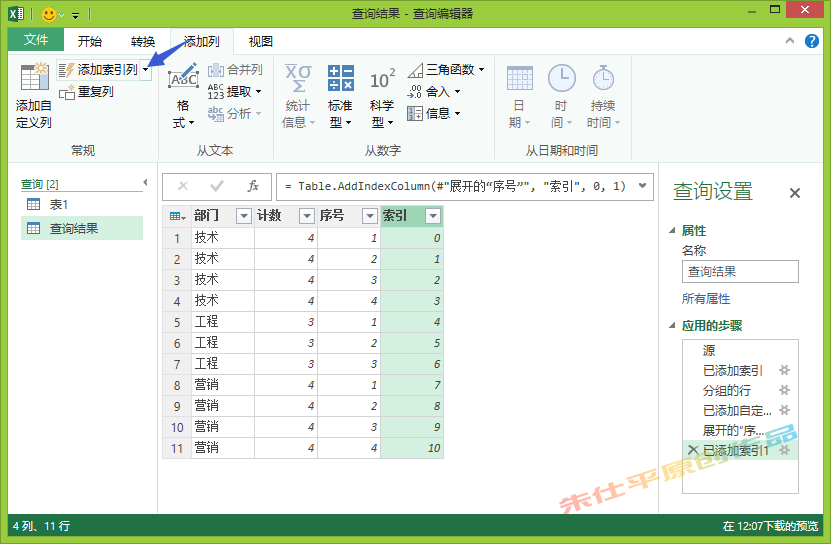Select the 分组的行 applied step

(x=727, y=391)
